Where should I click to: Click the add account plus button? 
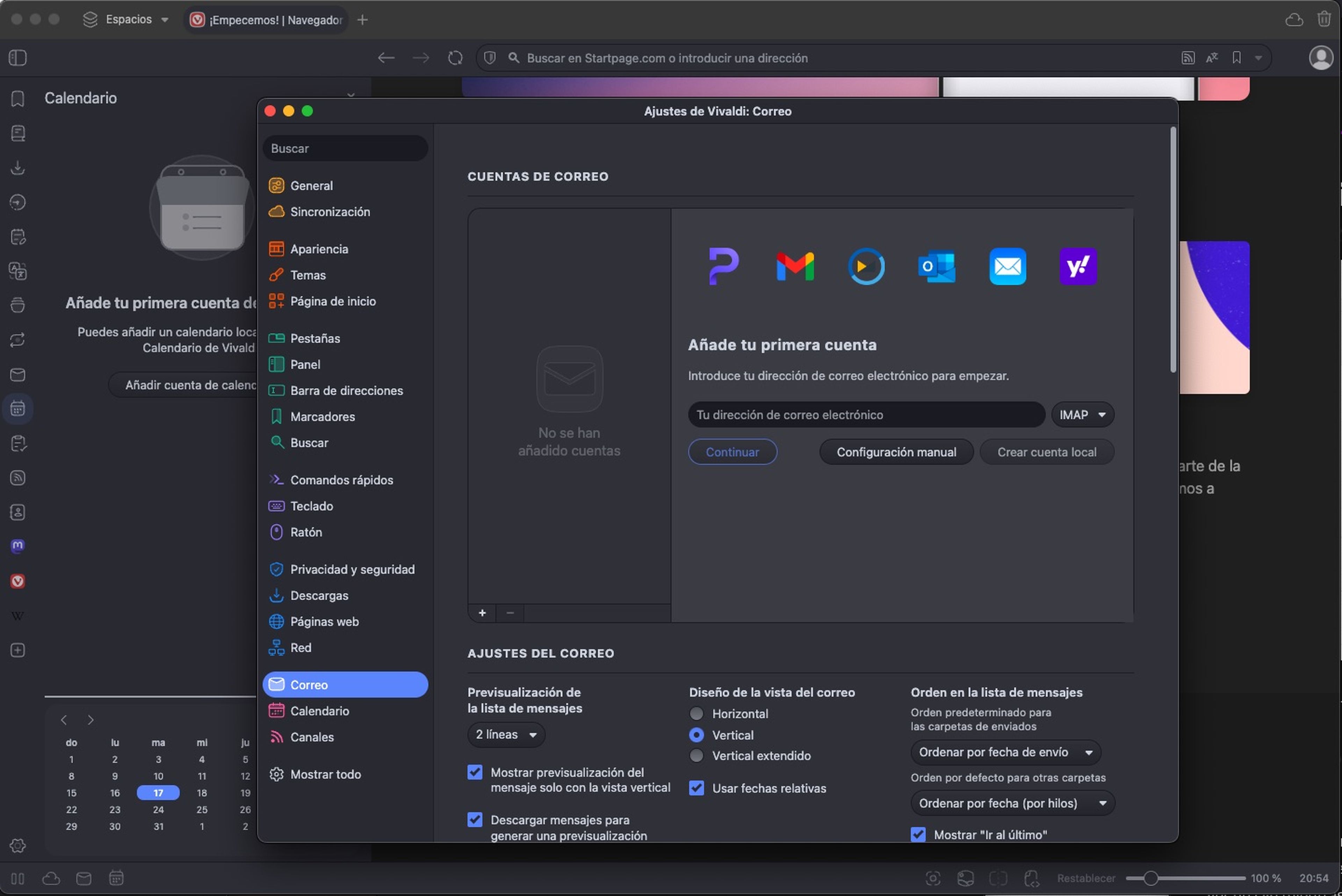tap(482, 613)
